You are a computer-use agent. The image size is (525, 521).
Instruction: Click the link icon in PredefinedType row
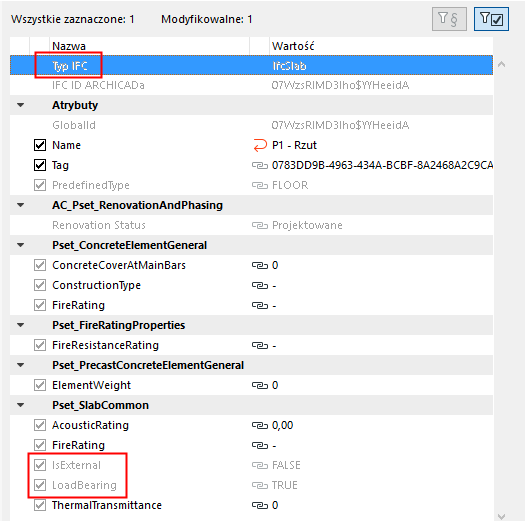260,185
